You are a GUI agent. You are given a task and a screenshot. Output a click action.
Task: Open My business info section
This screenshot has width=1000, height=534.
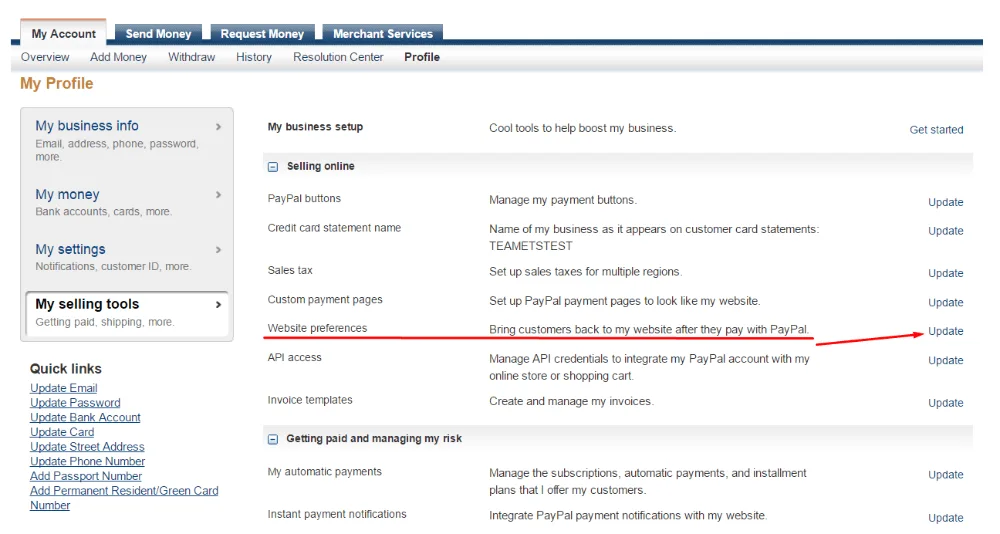tap(87, 126)
